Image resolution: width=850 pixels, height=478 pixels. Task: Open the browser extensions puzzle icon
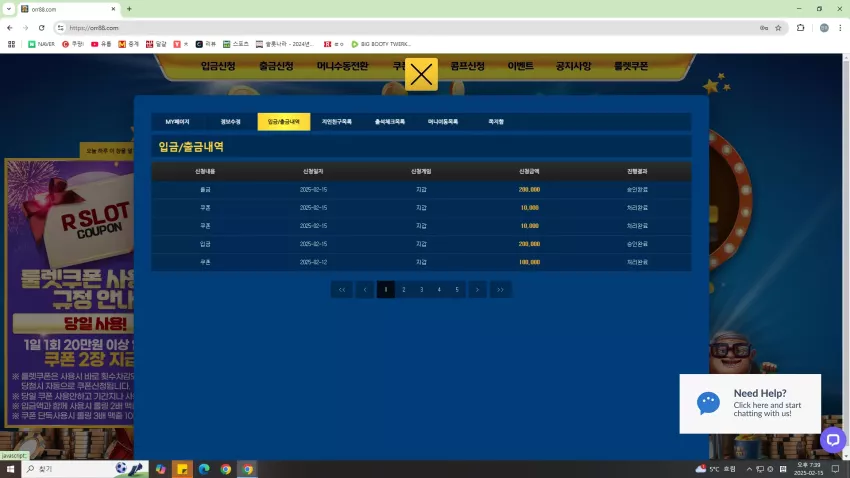(800, 28)
